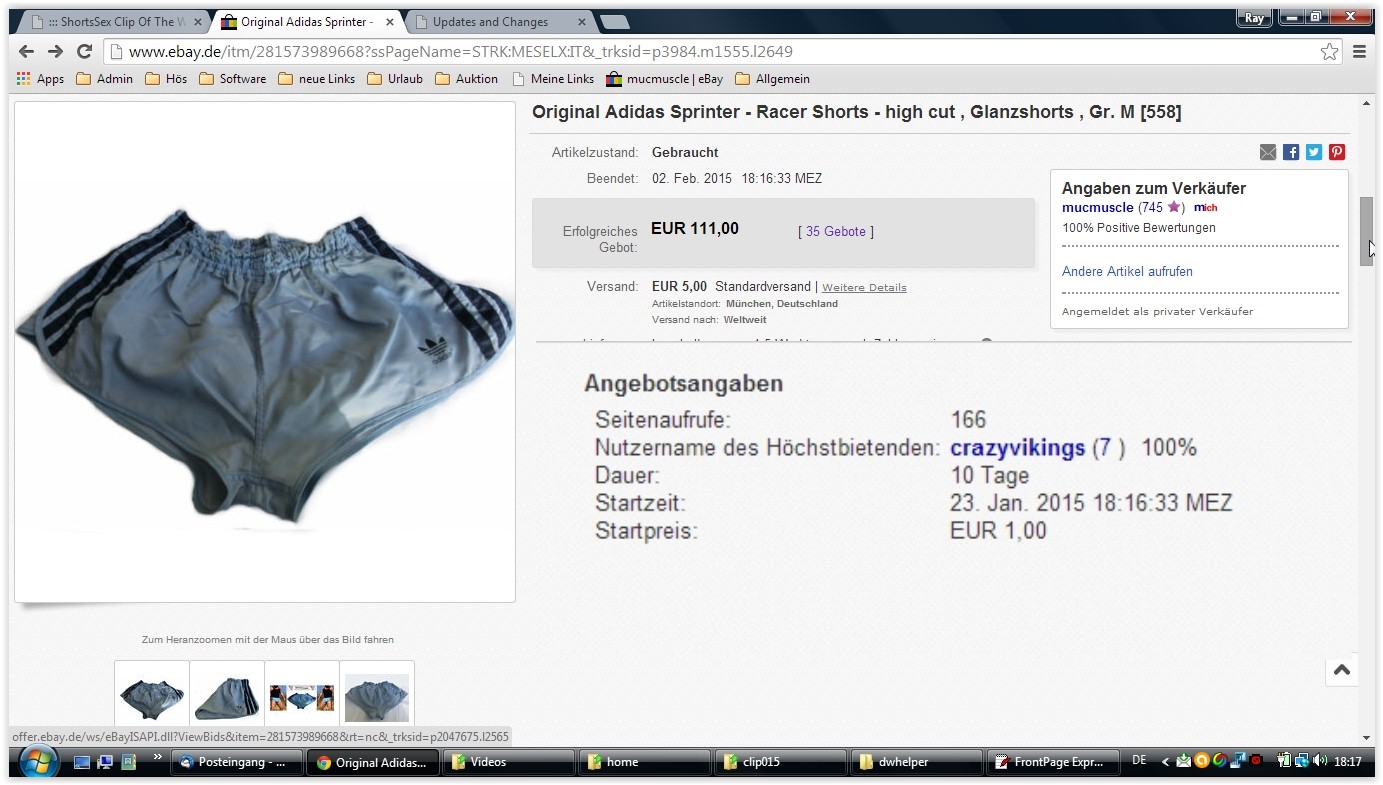Select the second shorts thumbnail image
Viewport: 1383px width, 785px height.
tap(227, 693)
